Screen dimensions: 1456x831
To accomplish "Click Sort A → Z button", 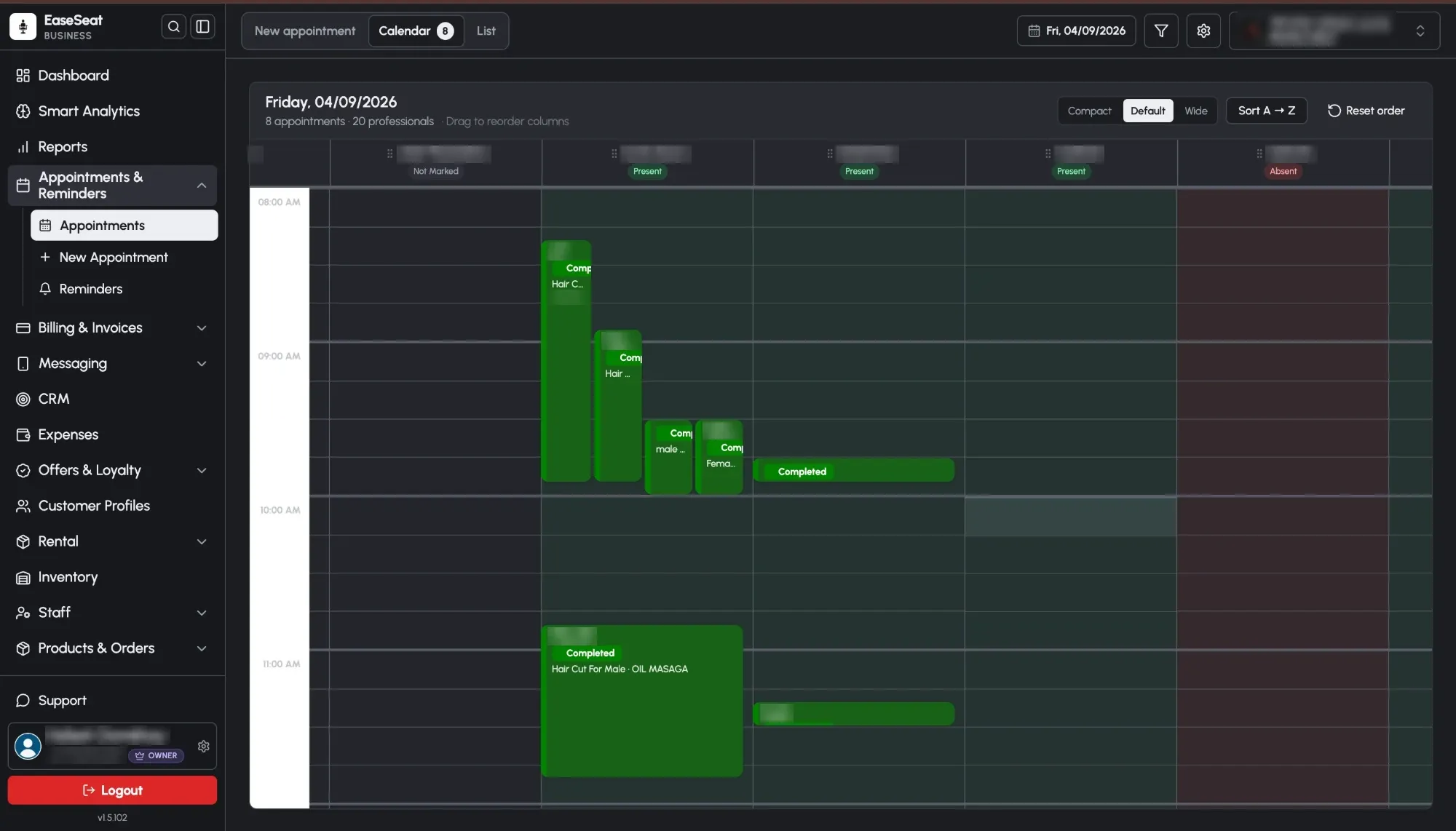I will pyautogui.click(x=1266, y=111).
